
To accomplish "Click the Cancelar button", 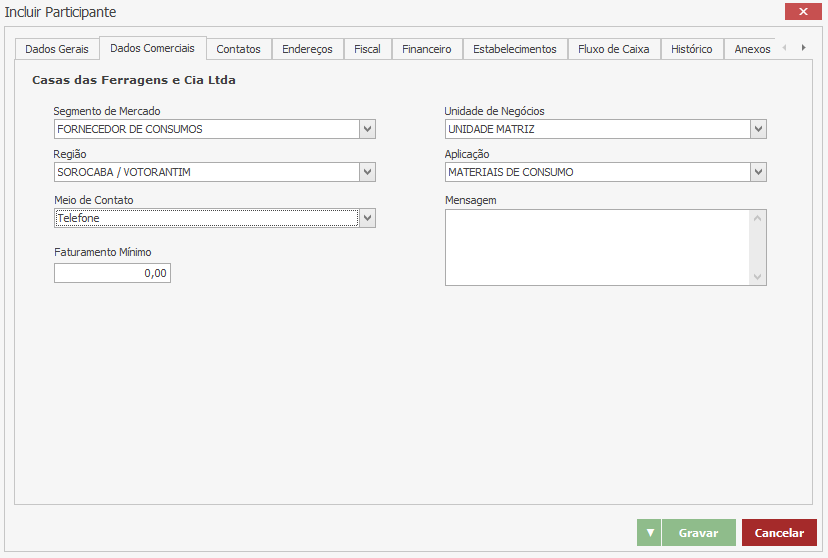I will pyautogui.click(x=779, y=533).
